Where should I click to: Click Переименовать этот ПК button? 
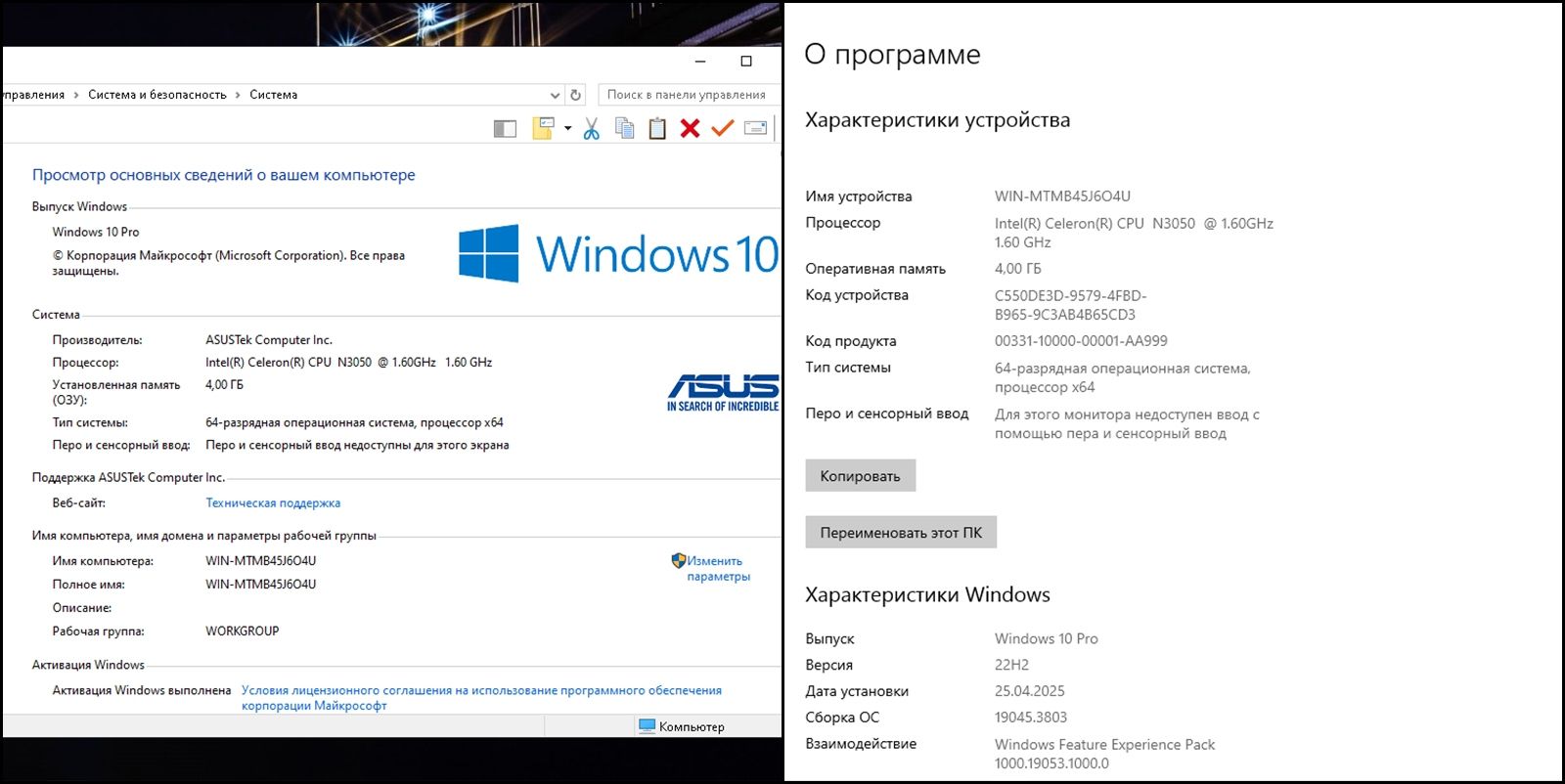[902, 533]
